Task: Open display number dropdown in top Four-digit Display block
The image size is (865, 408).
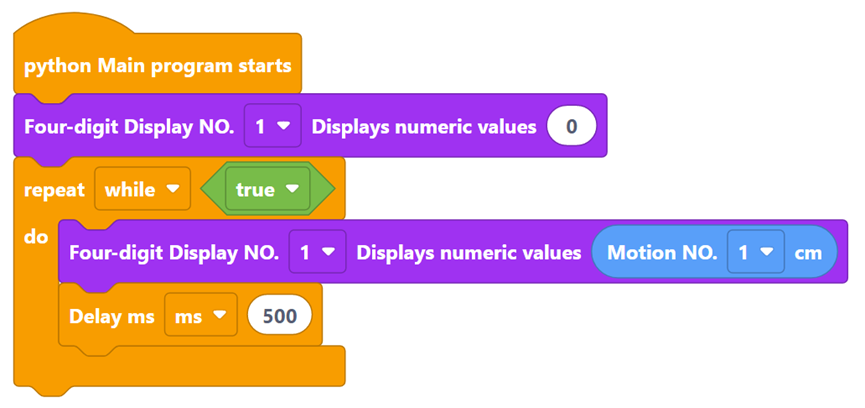Action: (x=272, y=127)
